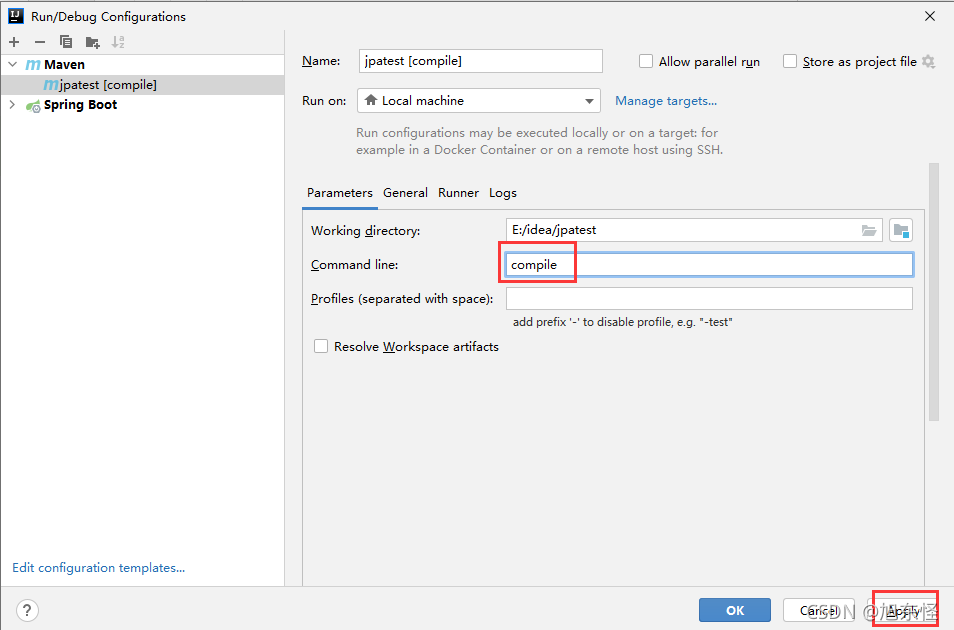This screenshot has height=630, width=954.
Task: Copy the jpatest configuration
Action: pyautogui.click(x=64, y=42)
